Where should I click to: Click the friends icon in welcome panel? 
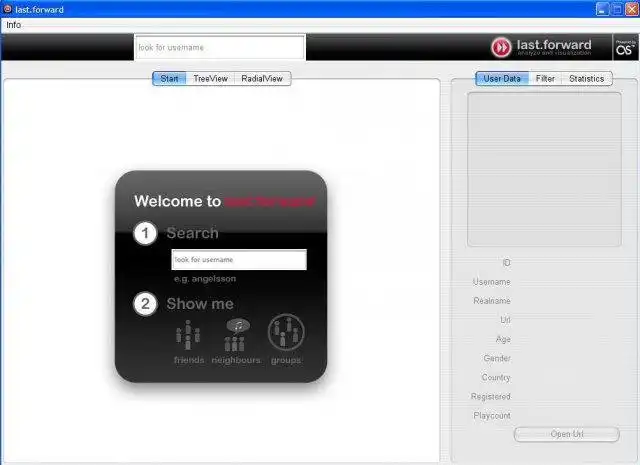point(188,335)
